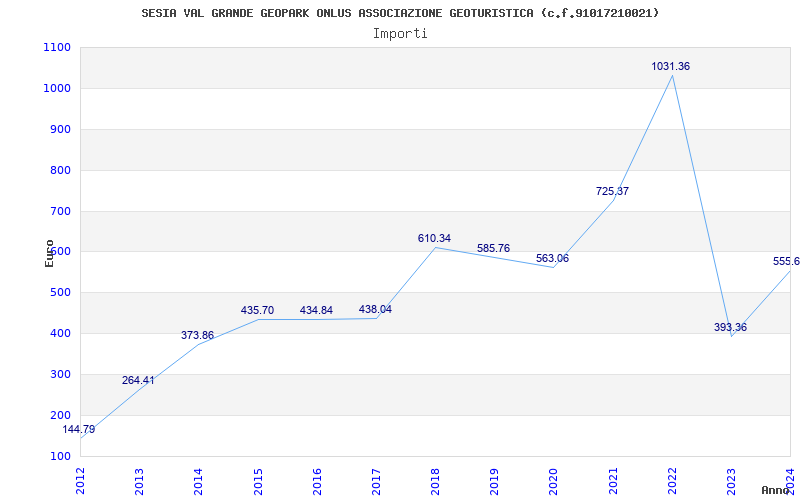Image resolution: width=800 pixels, height=500 pixels.
Task: Click the 435.70 data point label
Action: 257,310
